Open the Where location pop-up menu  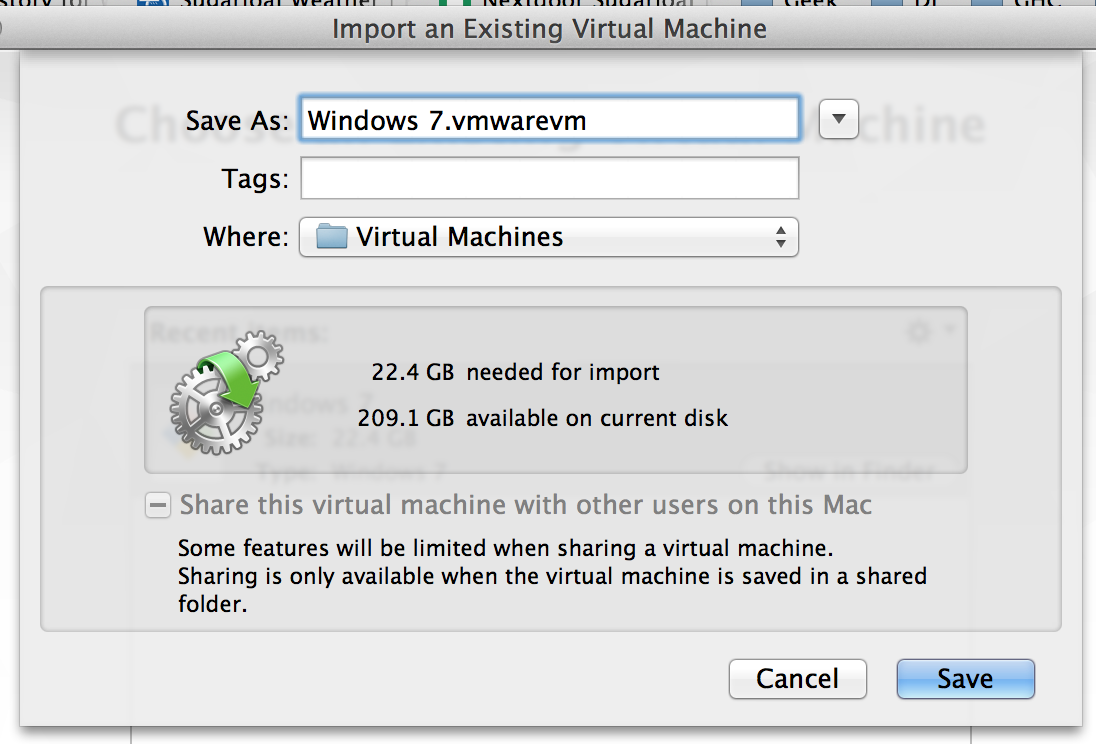coord(548,237)
